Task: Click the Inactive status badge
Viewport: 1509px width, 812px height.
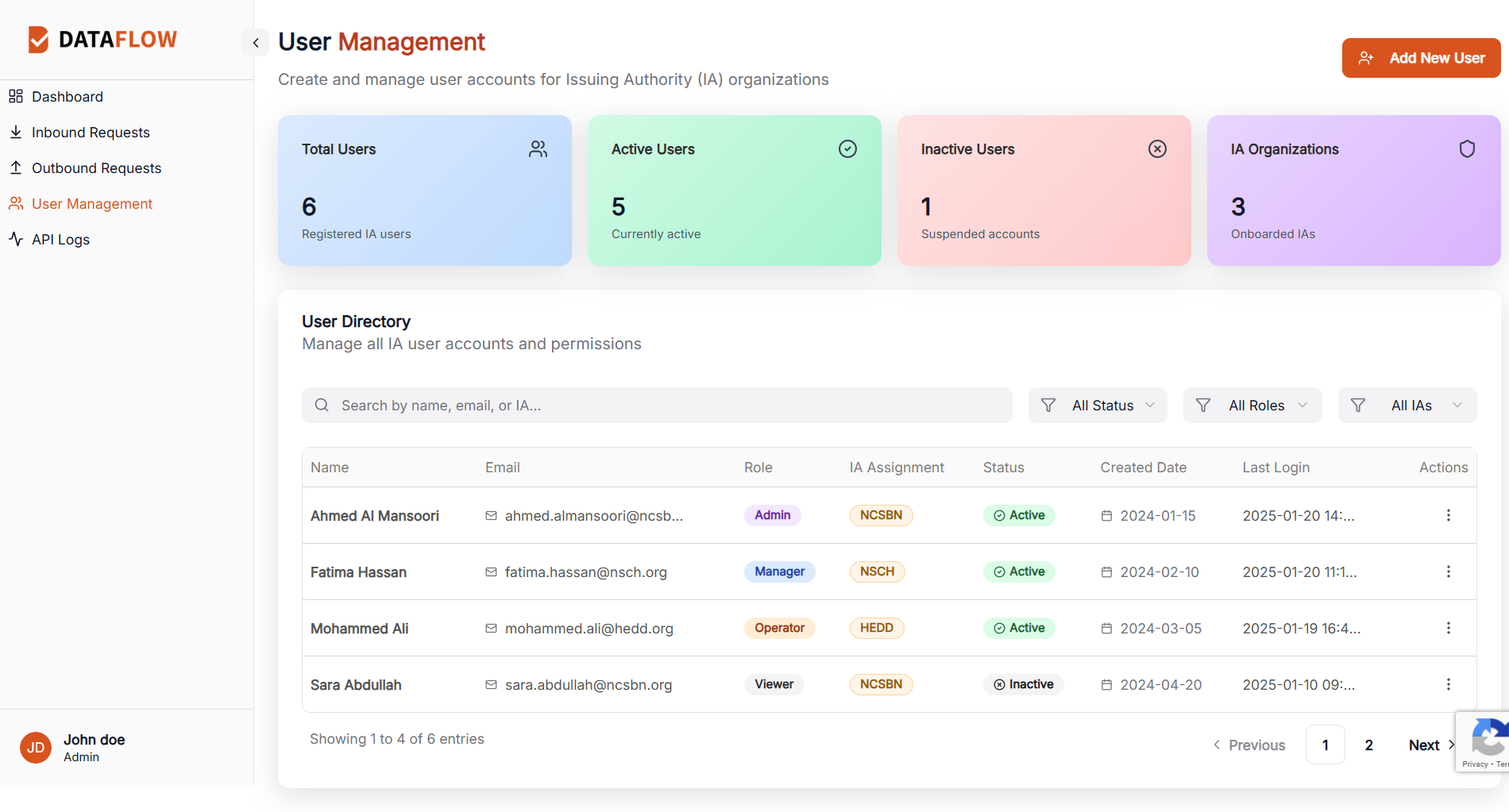Action: [x=1023, y=684]
